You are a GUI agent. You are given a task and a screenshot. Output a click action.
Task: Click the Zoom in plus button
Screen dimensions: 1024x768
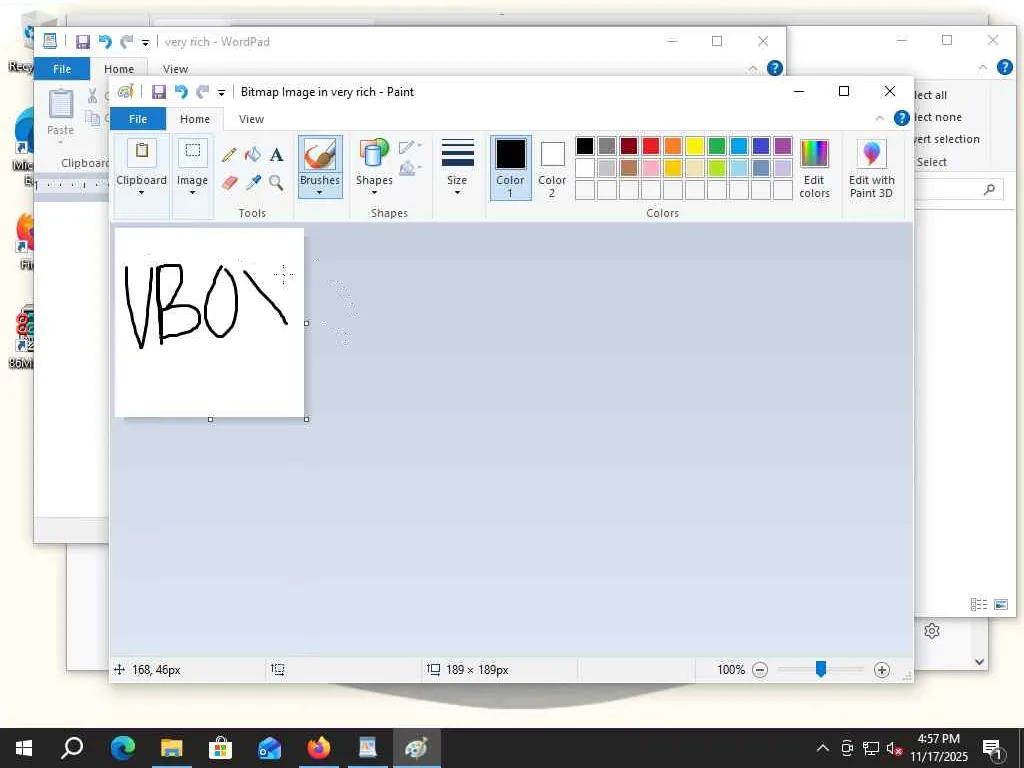click(x=882, y=670)
